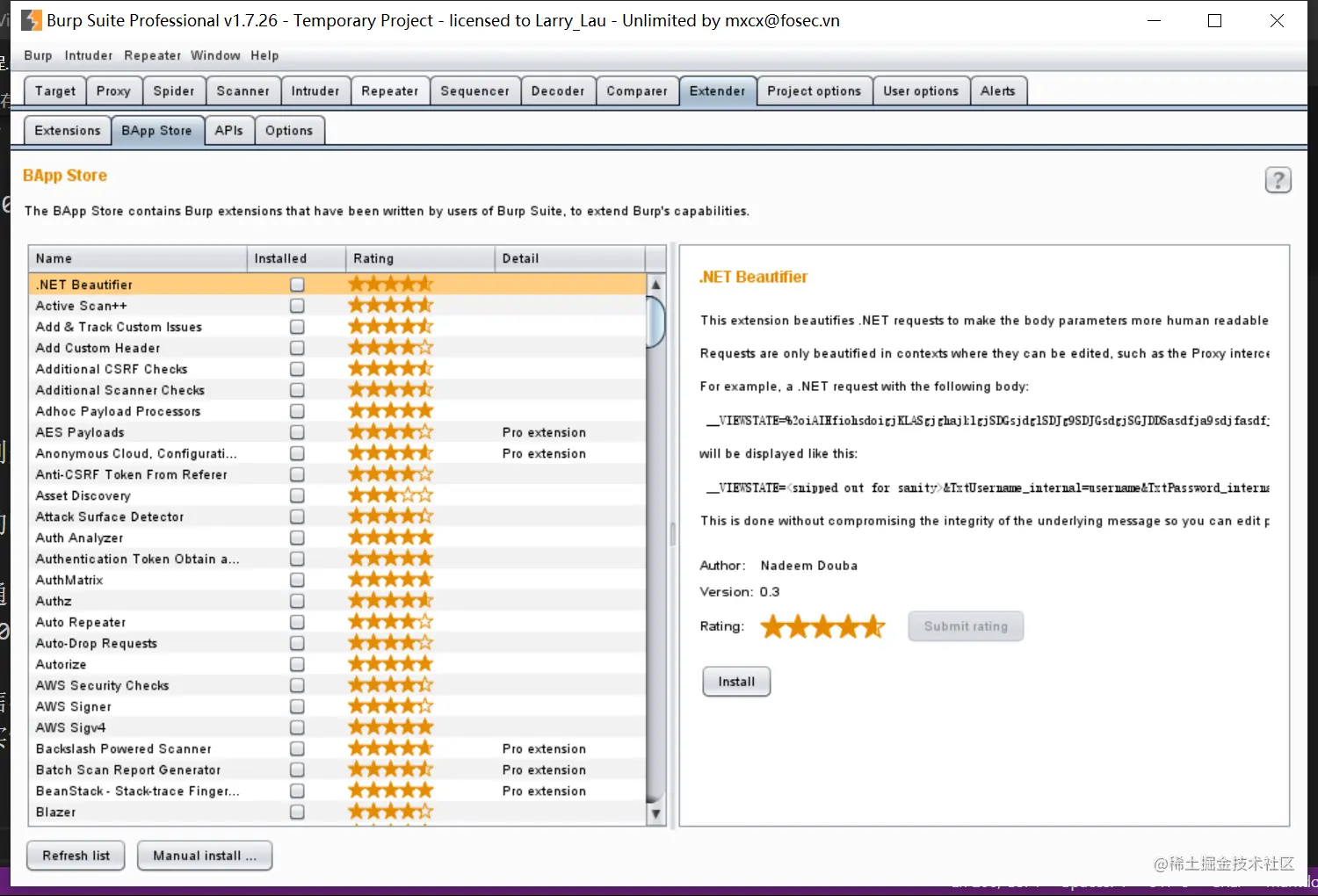Click star rating in .NET Beautifier detail
The width and height of the screenshot is (1318, 896).
tap(822, 626)
